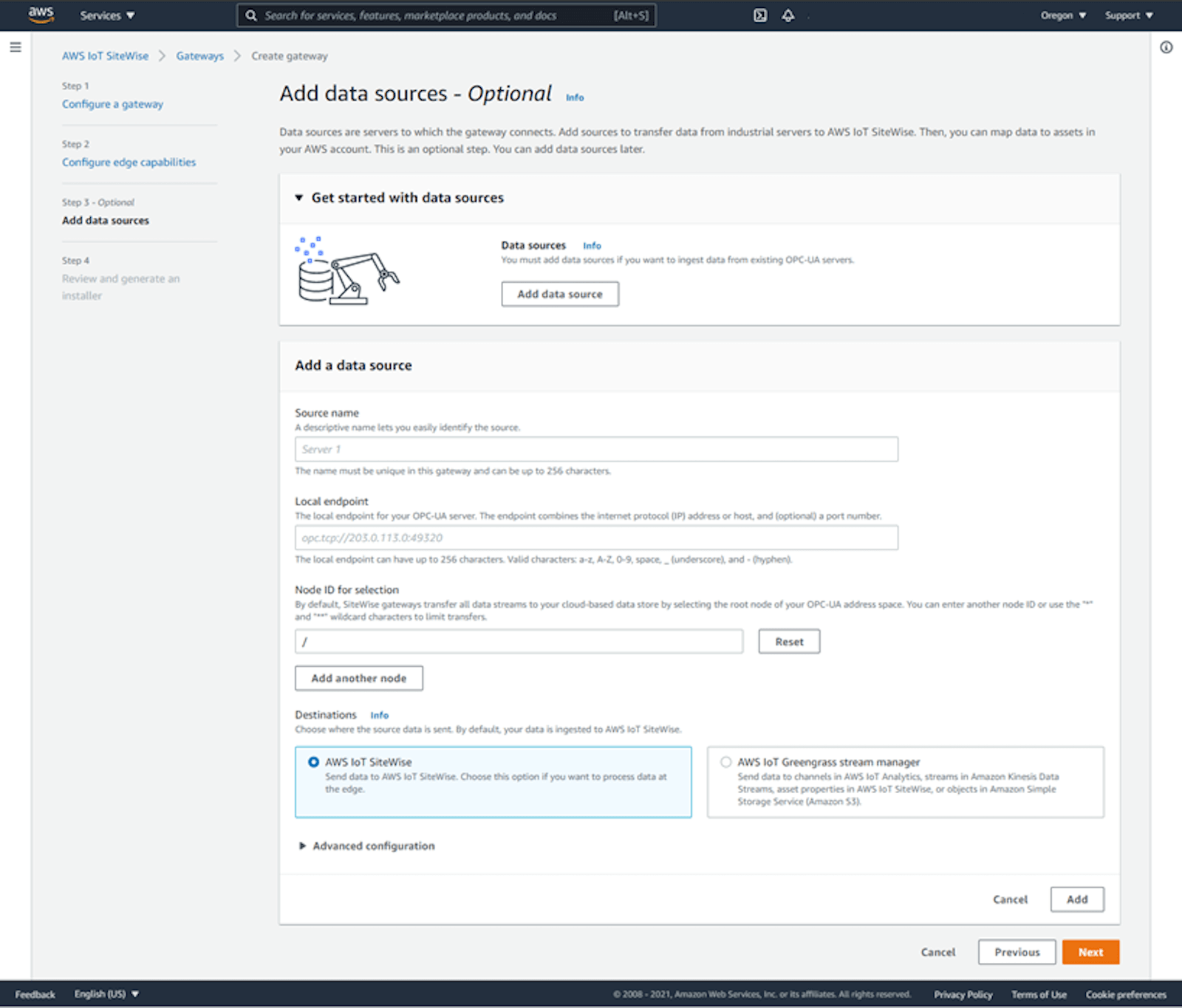Click the AWS logo icon
The height and width of the screenshot is (1008, 1182).
coord(41,15)
